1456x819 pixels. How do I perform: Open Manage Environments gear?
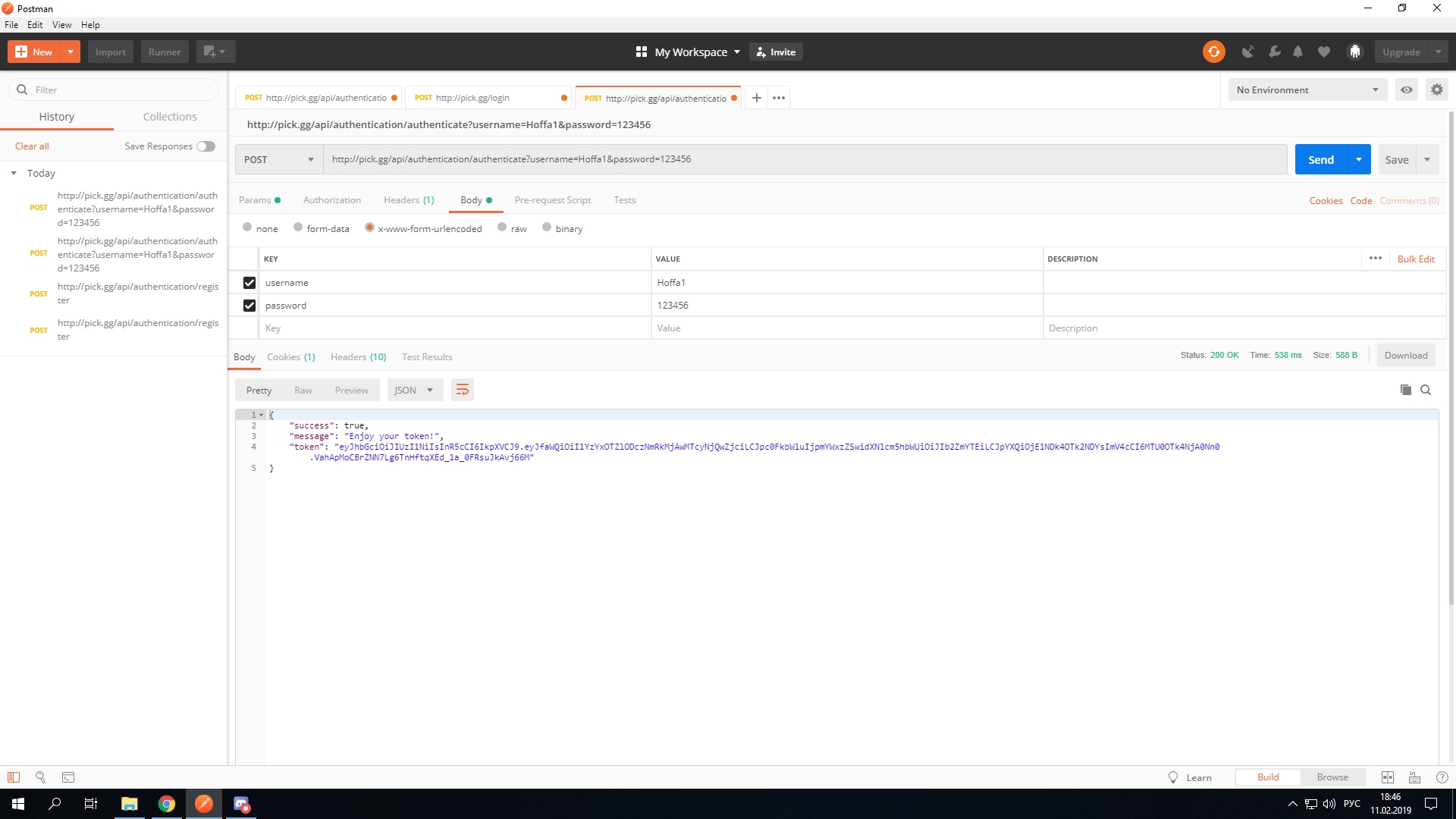(x=1436, y=89)
